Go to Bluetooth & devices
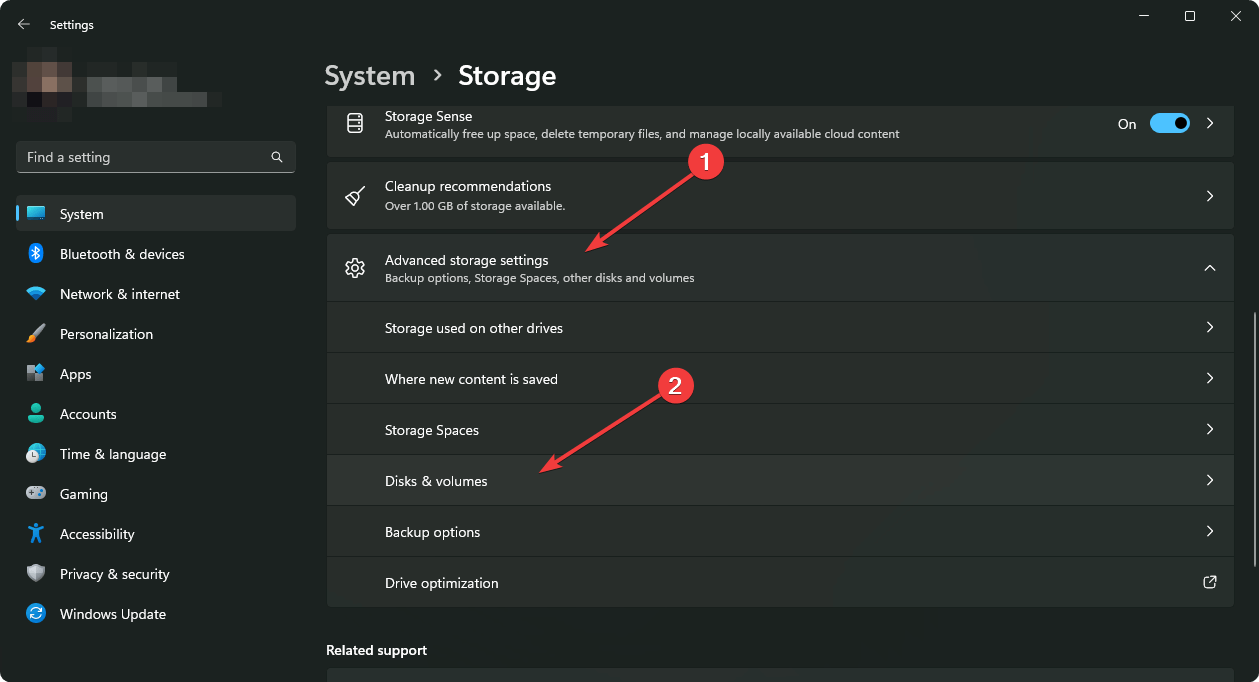Image resolution: width=1259 pixels, height=682 pixels. tap(156, 254)
